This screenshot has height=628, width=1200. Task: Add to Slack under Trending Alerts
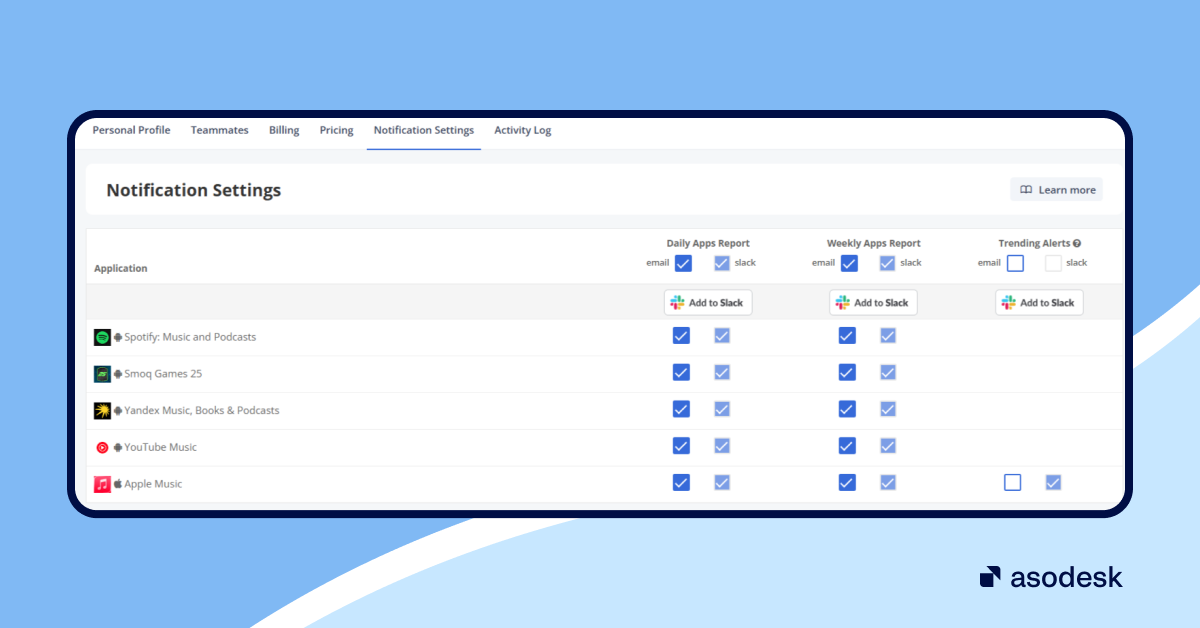point(1039,303)
